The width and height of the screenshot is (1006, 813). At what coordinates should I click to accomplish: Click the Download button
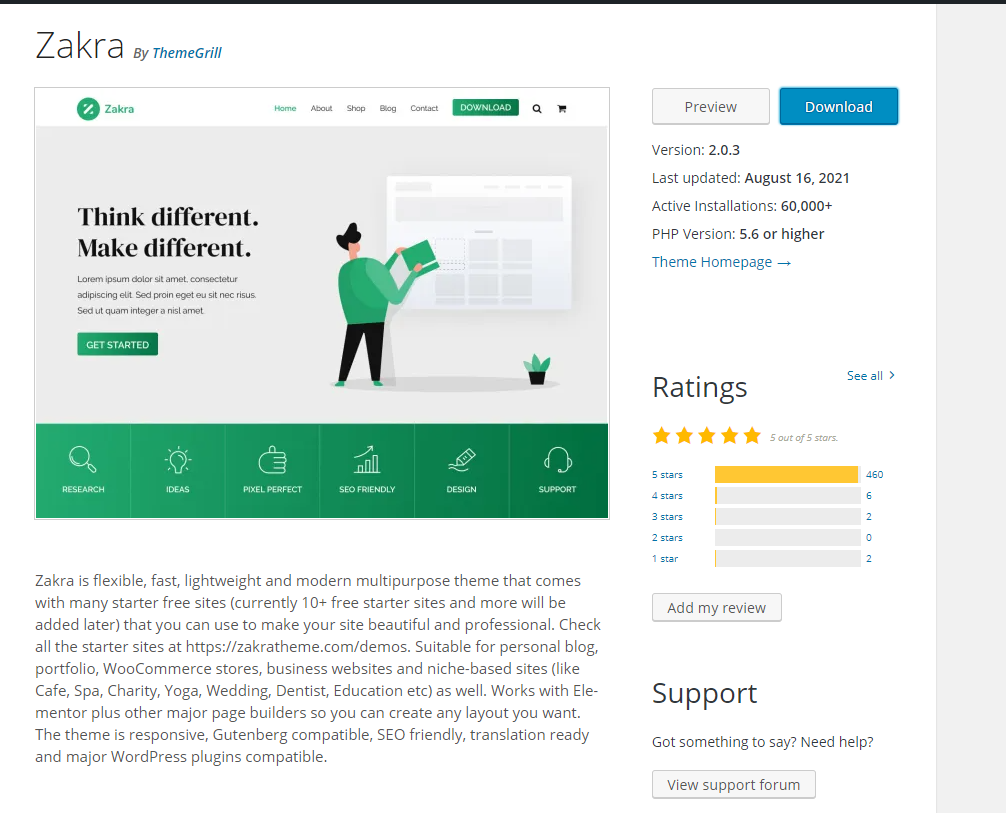[x=839, y=107]
